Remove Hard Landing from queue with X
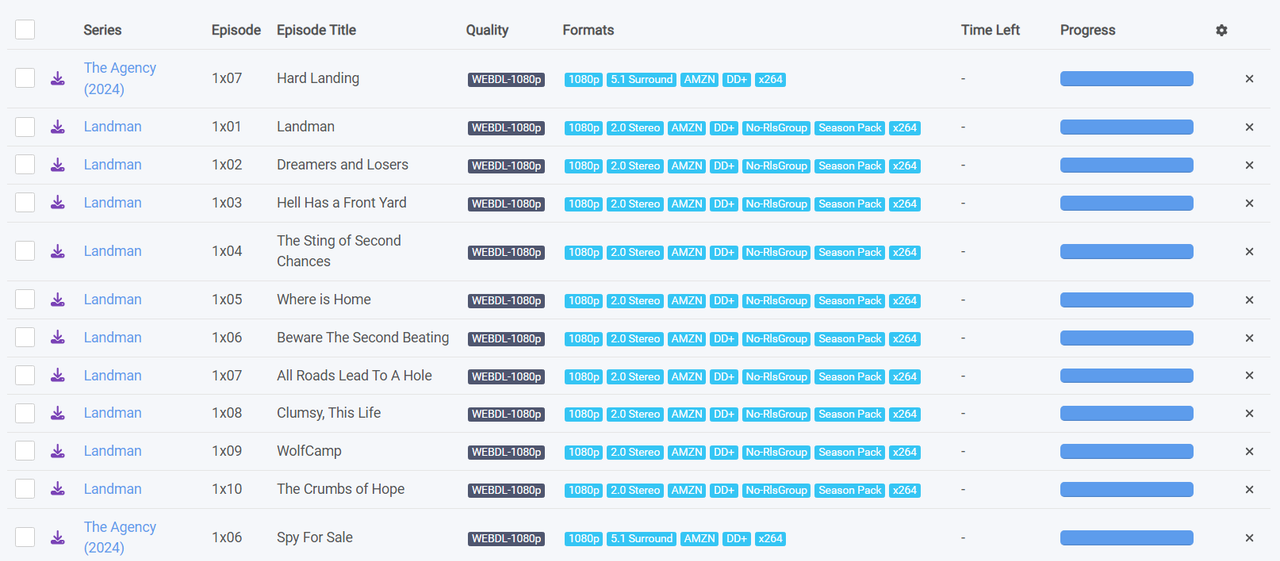 click(1249, 79)
